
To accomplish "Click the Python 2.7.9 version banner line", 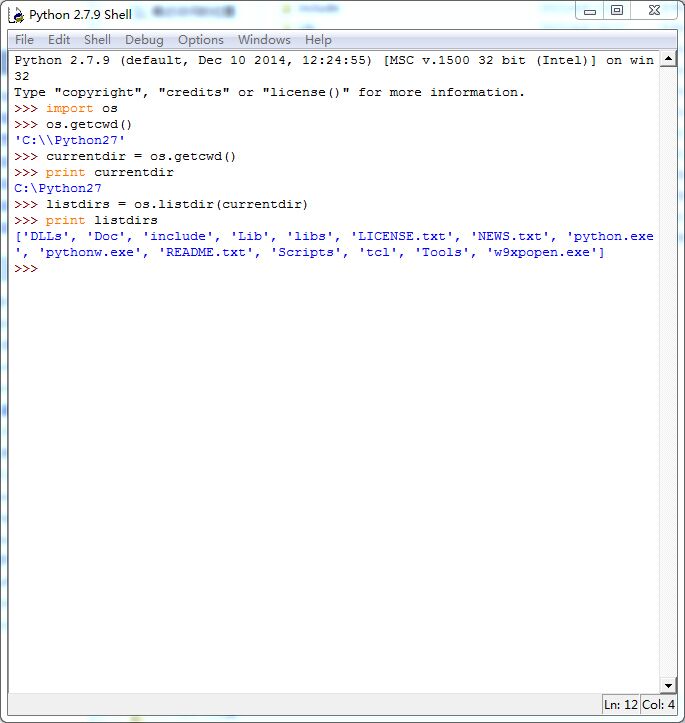I will [x=334, y=68].
